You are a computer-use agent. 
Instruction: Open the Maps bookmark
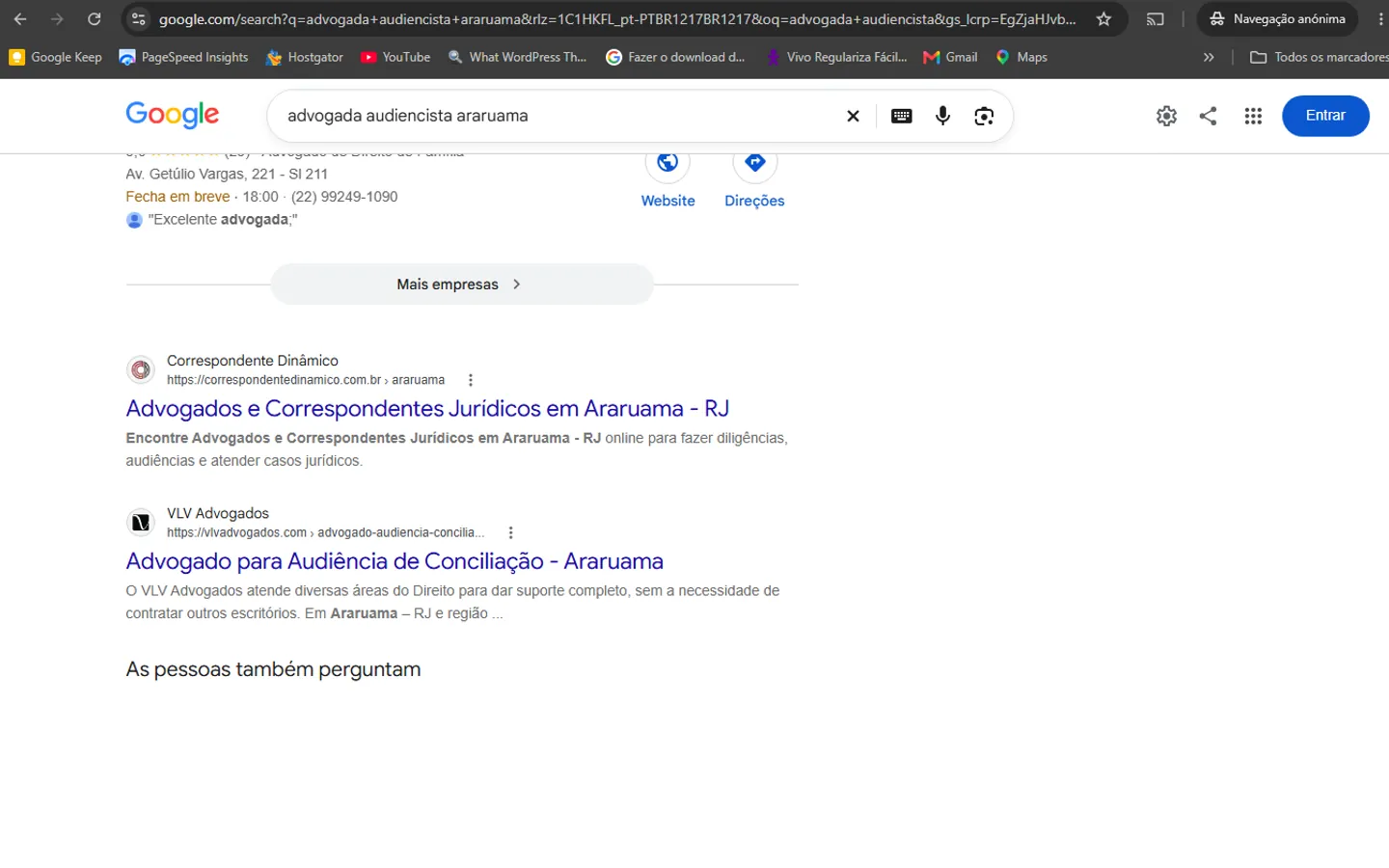click(1021, 57)
